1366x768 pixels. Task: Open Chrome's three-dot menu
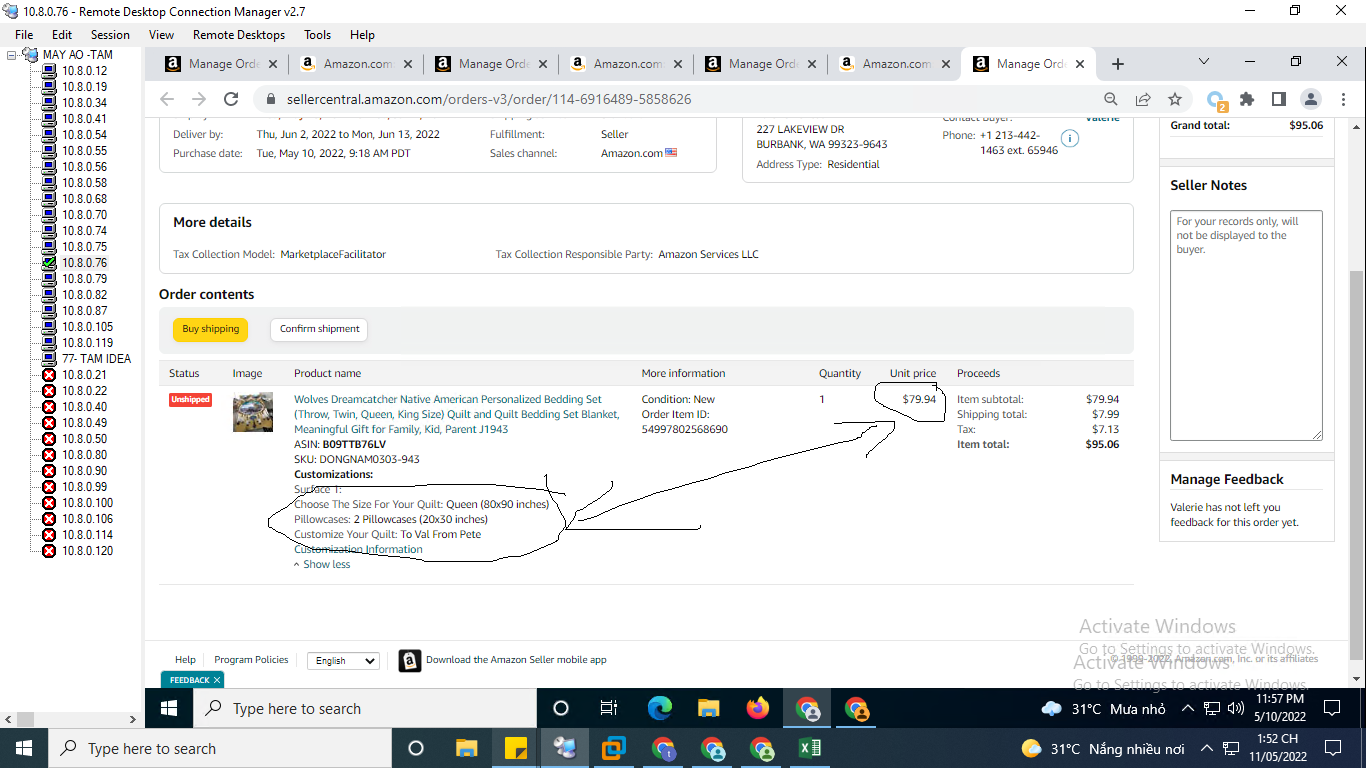tap(1341, 99)
